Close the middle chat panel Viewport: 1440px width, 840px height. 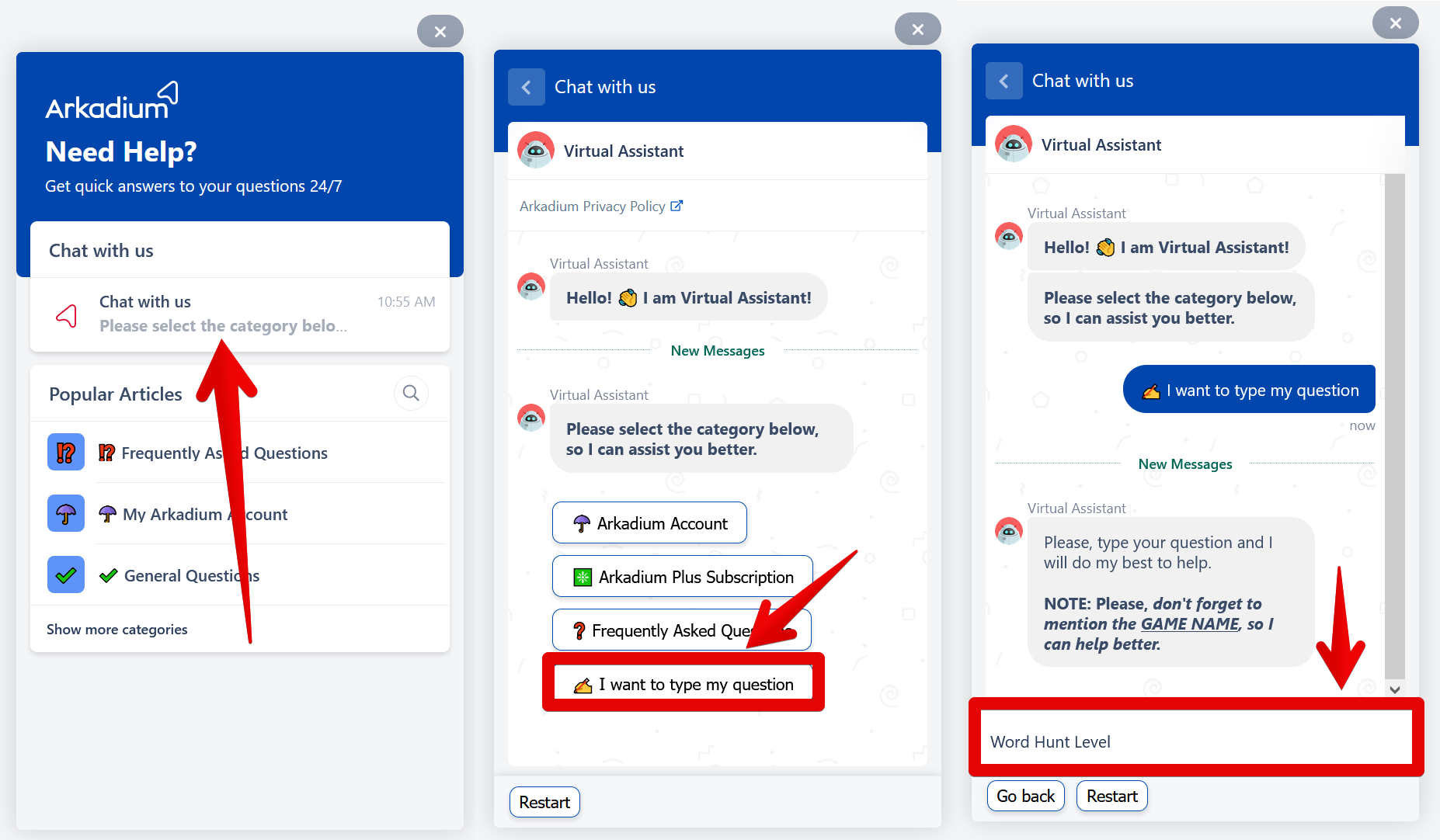point(917,30)
